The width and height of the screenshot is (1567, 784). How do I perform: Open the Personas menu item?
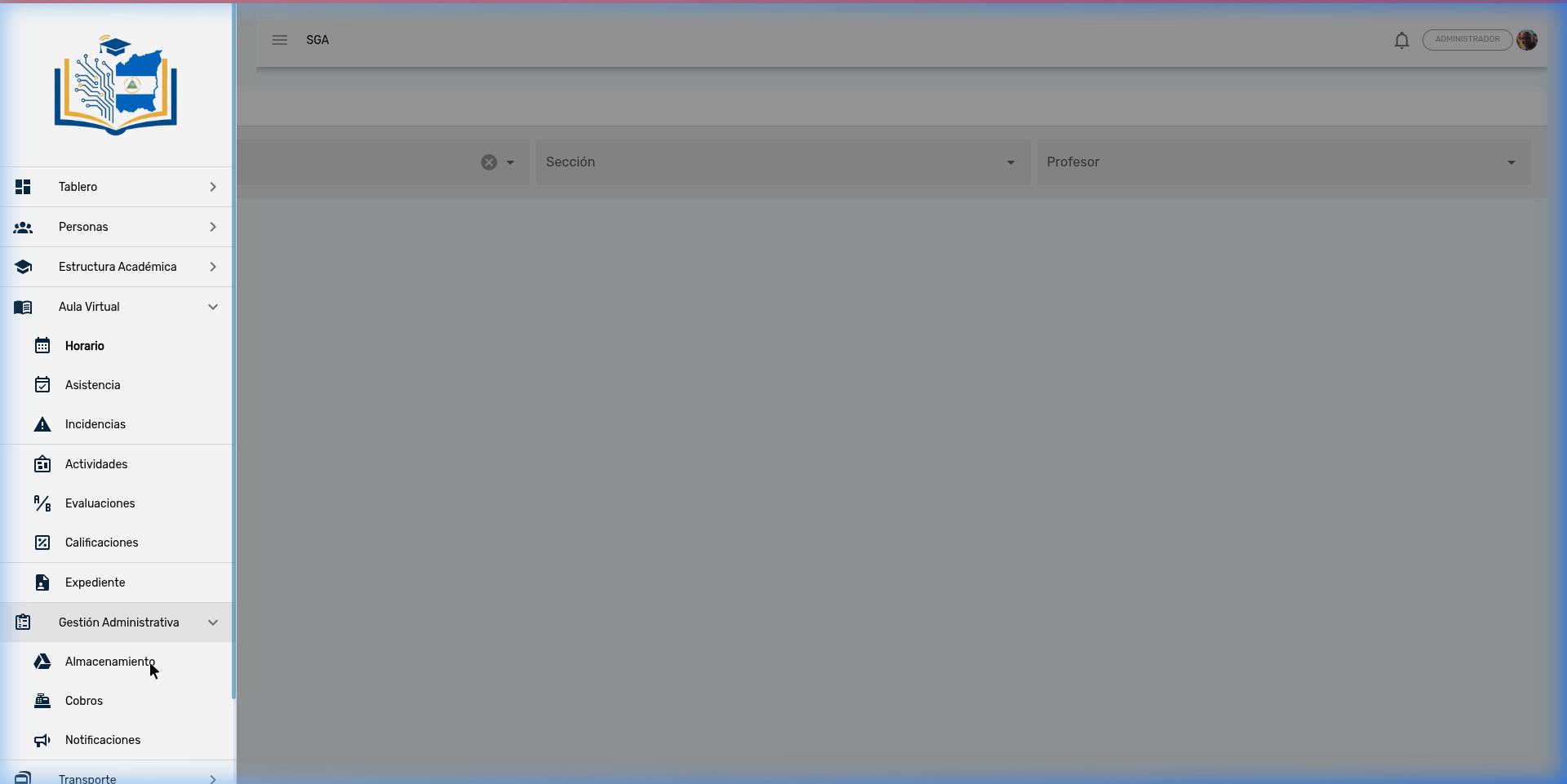coord(83,227)
